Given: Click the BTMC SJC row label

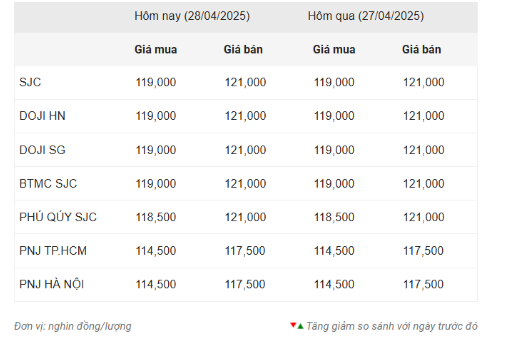Looking at the screenshot, I should click(x=48, y=183).
